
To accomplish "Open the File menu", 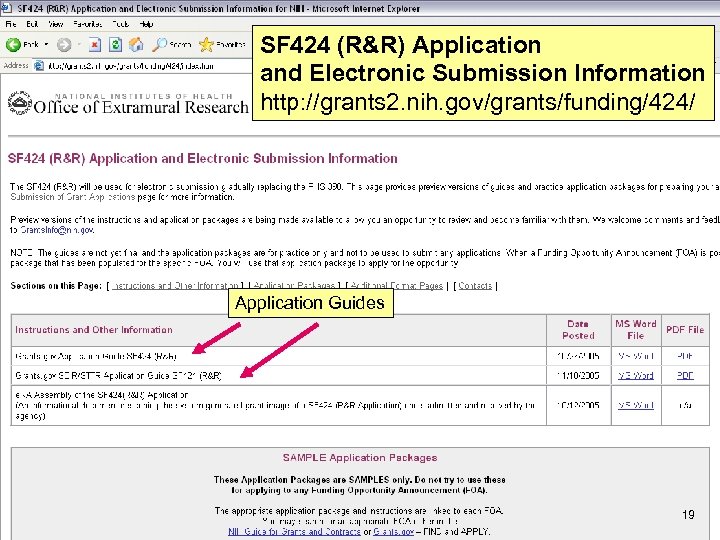I will pos(11,24).
